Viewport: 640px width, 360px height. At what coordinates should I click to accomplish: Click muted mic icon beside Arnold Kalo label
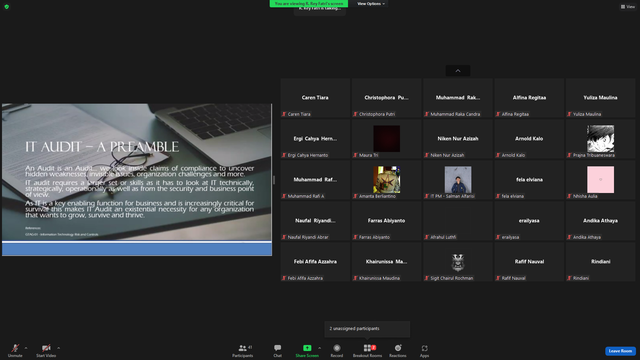coord(498,155)
